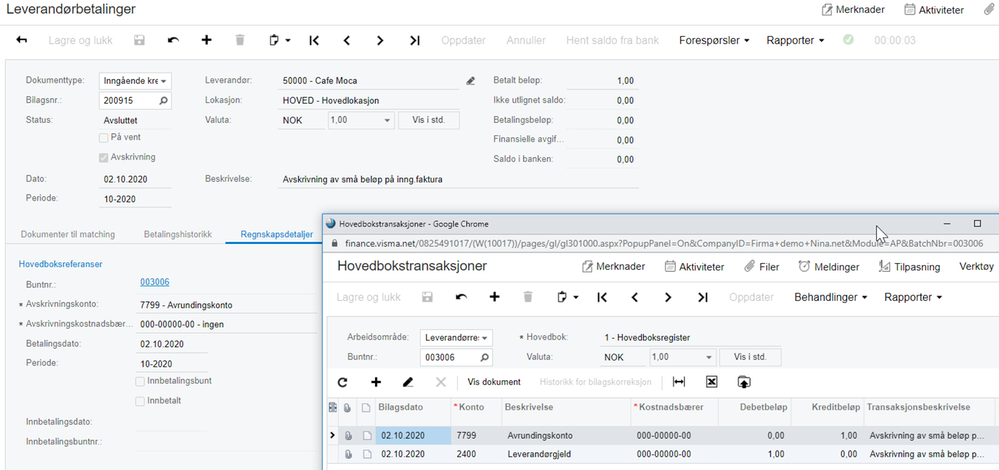This screenshot has width=999, height=470.
Task: Toggle the Innbetalt checkbox
Action: pyautogui.click(x=140, y=401)
